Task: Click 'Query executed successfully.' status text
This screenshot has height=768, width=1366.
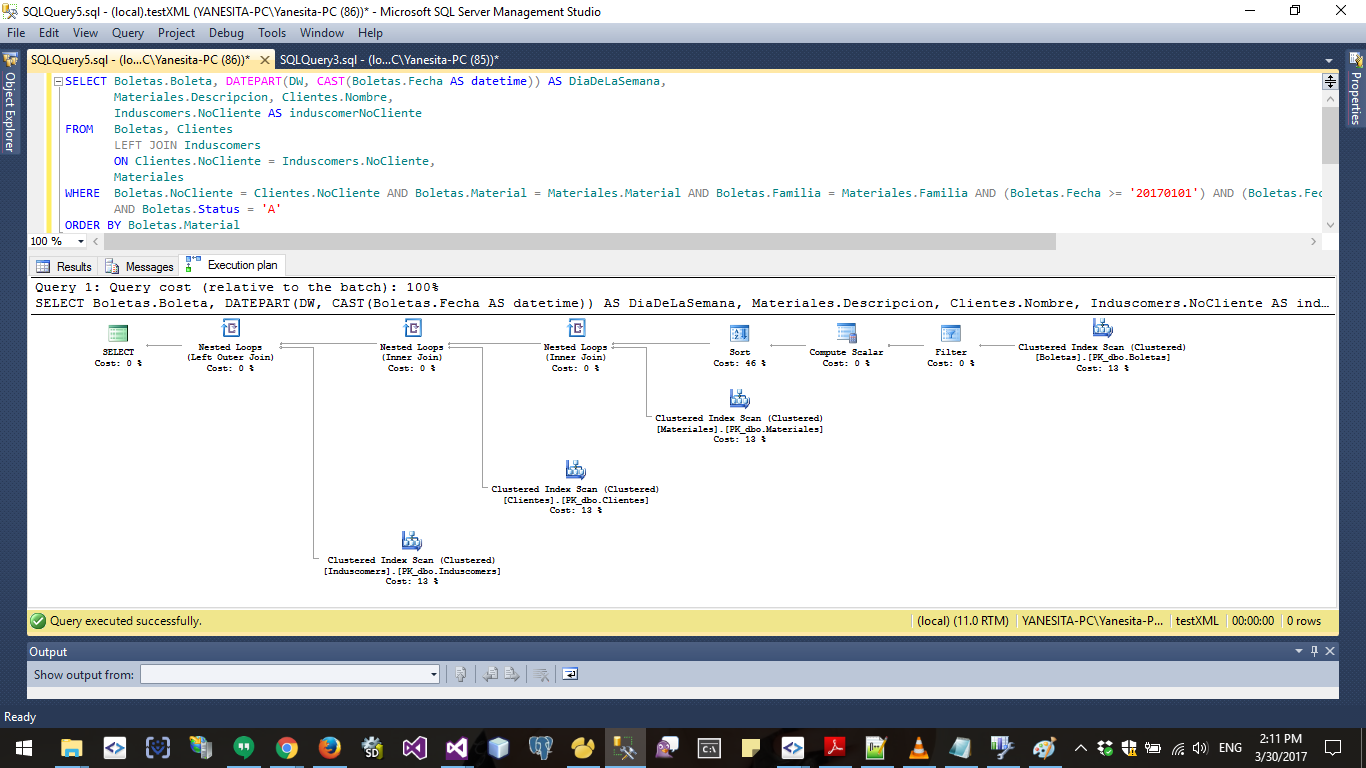Action: (126, 621)
